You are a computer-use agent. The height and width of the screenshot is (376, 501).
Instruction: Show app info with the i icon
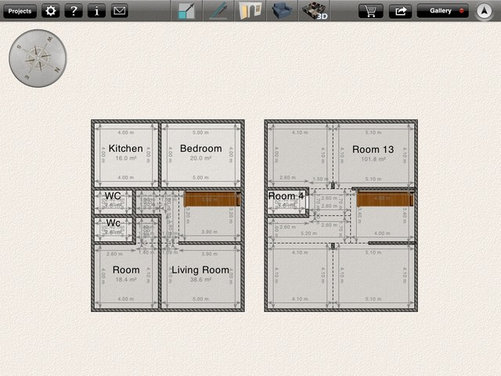(x=96, y=11)
